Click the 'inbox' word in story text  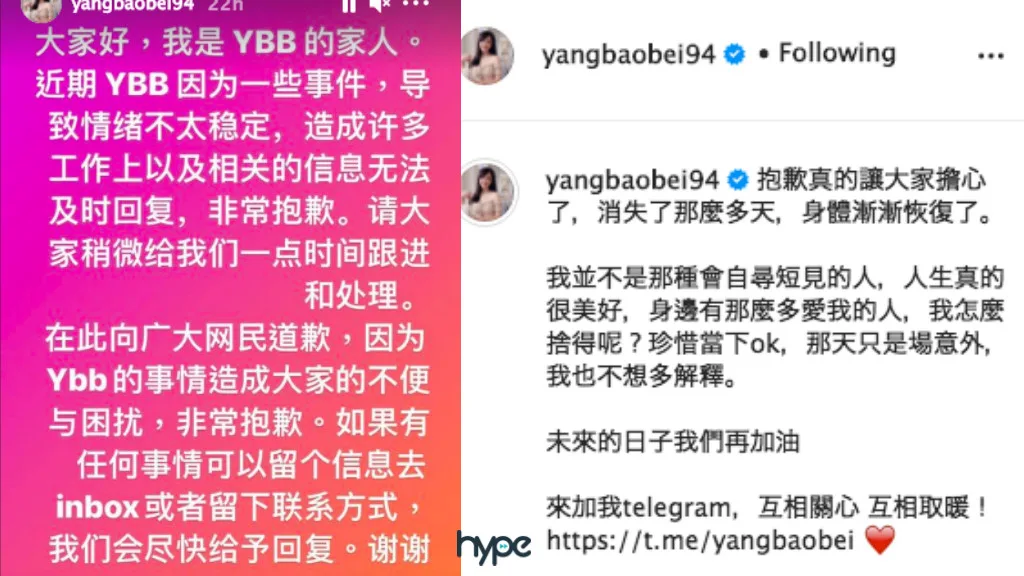(97, 507)
